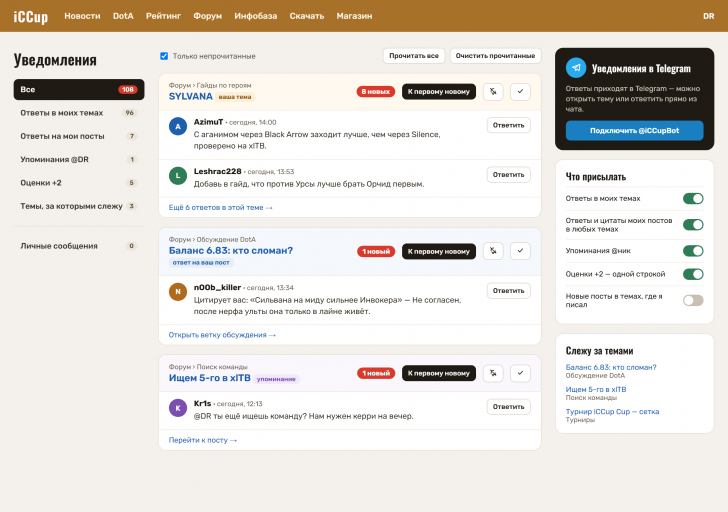Viewport: 728px width, 512px height.
Task: Mute the SYLVANA topic notifications icon
Action: point(493,91)
